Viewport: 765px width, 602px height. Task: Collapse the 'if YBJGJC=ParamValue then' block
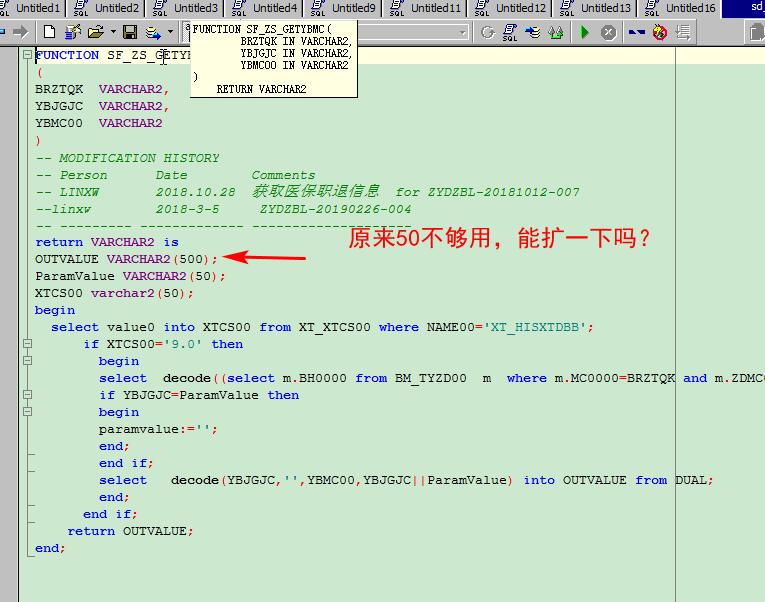tap(28, 395)
